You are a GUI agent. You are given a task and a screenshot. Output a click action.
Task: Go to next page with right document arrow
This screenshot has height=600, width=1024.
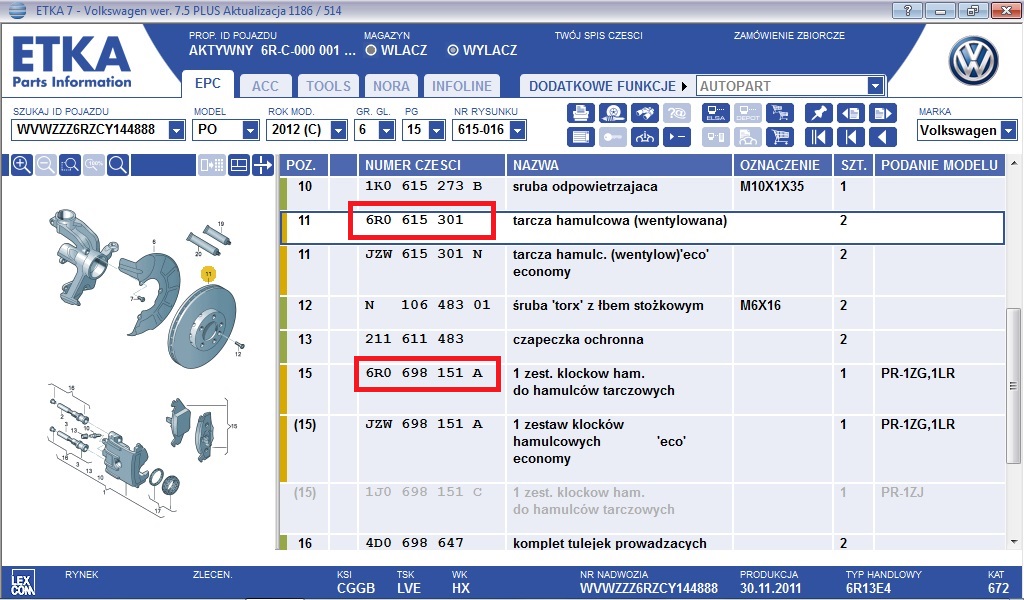click(882, 113)
